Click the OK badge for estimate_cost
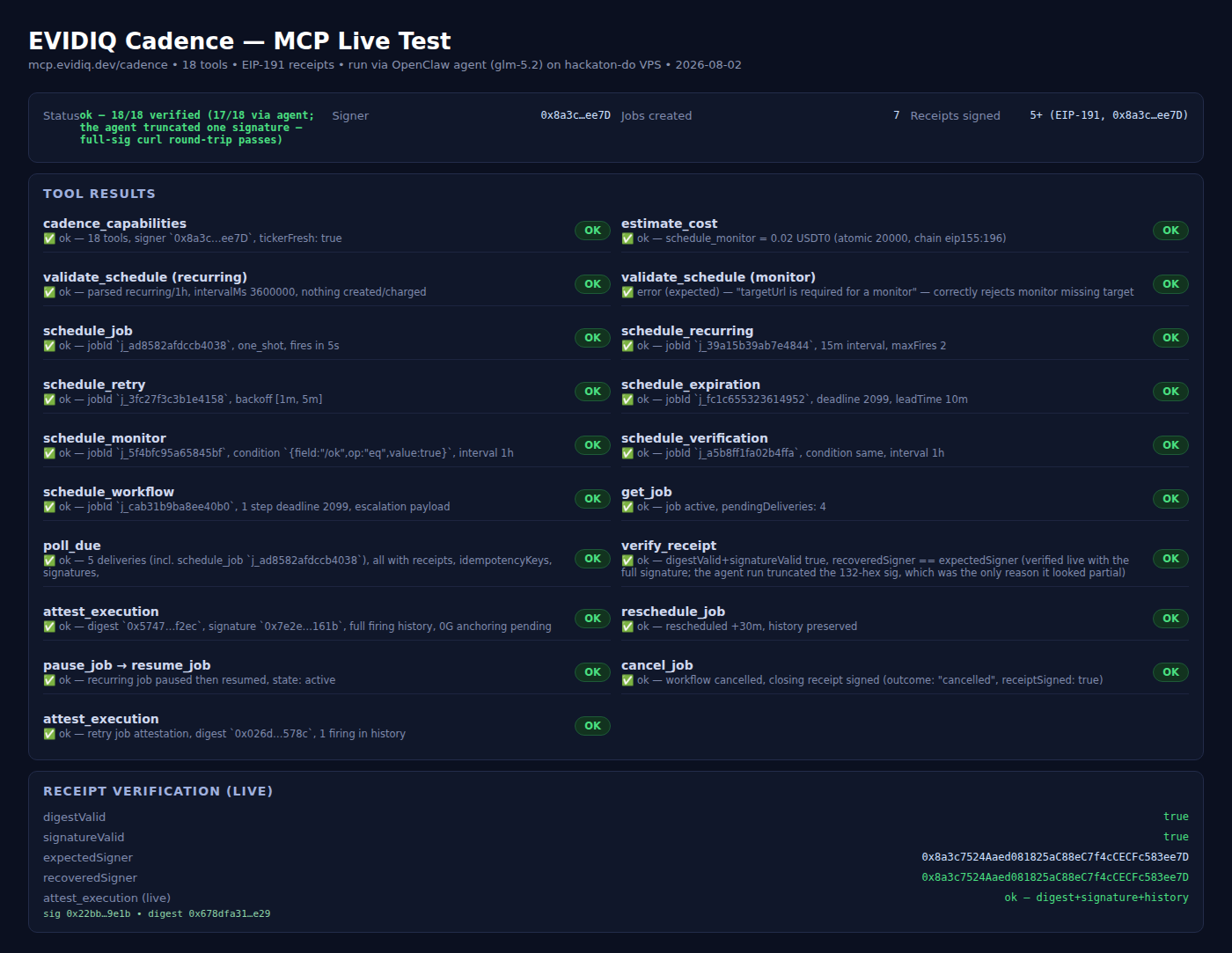 (x=1170, y=231)
